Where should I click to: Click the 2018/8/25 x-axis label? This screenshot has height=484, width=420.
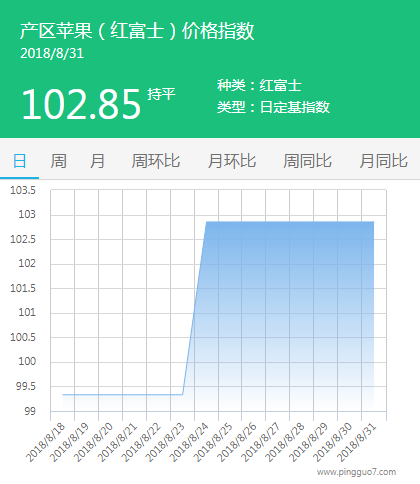click(214, 442)
